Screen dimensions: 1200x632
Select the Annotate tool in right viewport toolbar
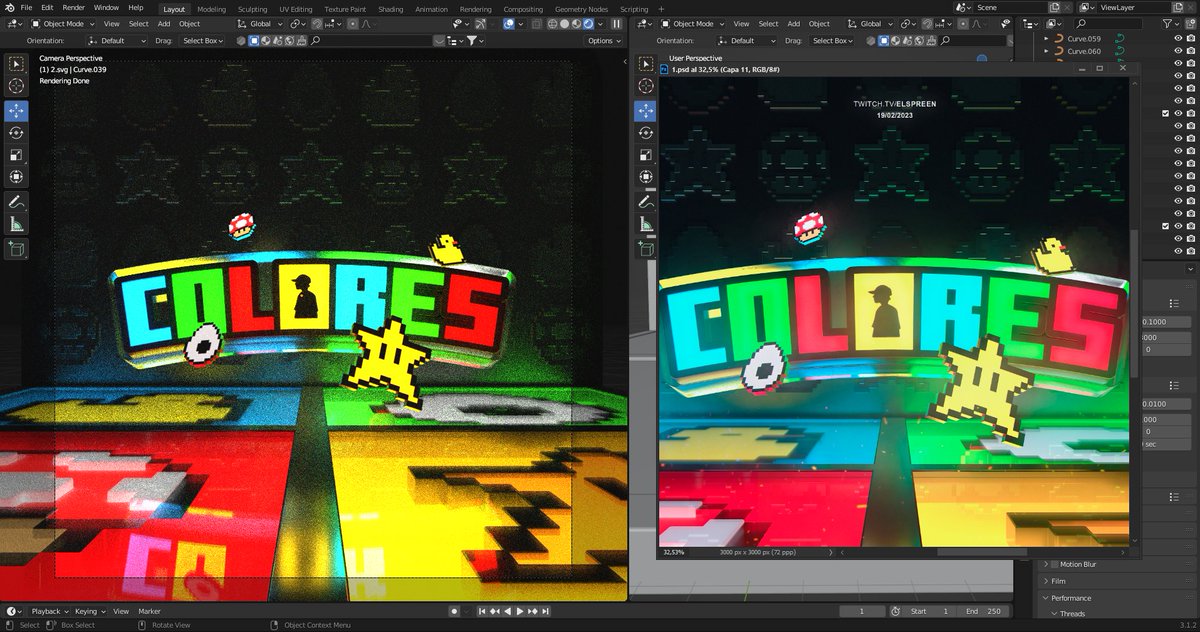(x=645, y=202)
